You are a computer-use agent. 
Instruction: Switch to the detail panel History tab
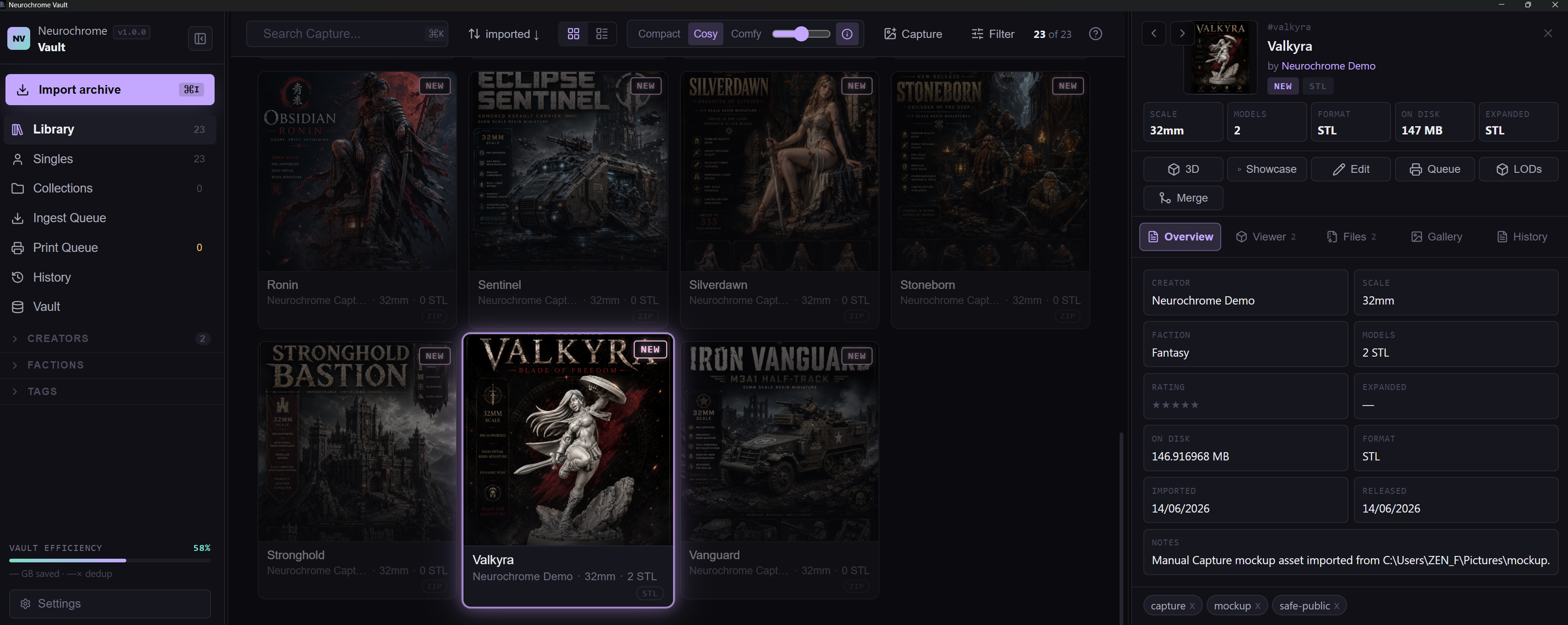coord(1522,237)
